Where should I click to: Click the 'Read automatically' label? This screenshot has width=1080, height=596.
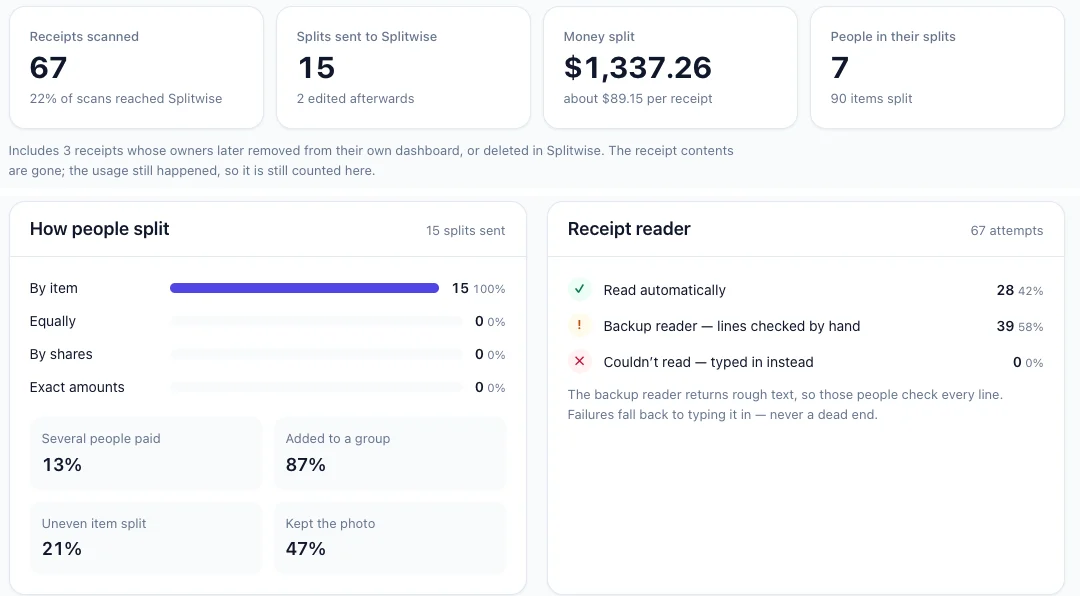tap(665, 290)
